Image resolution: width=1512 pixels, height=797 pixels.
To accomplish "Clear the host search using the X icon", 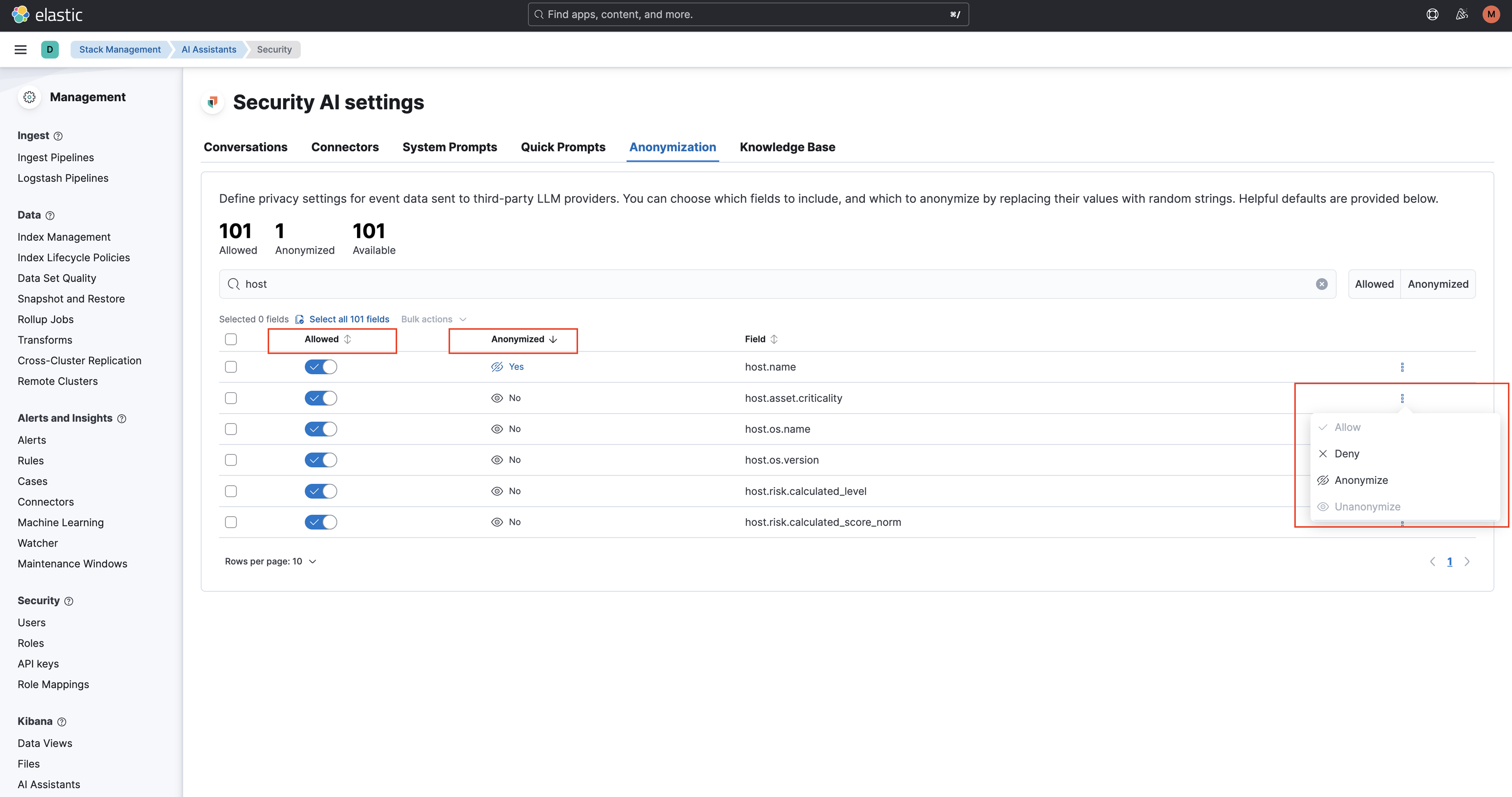I will [x=1321, y=284].
